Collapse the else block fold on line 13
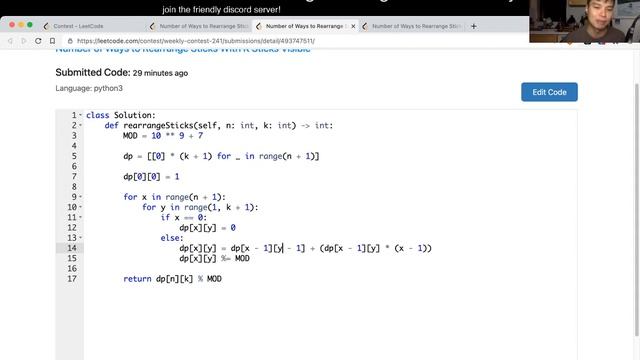The height and width of the screenshot is (360, 640). tap(80, 238)
